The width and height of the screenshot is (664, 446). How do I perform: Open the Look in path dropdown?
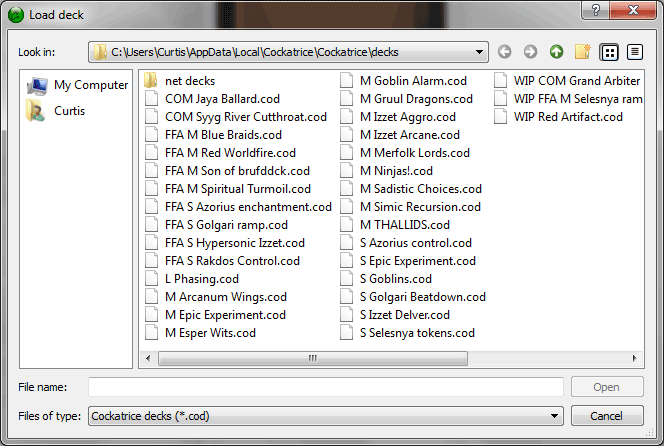479,52
